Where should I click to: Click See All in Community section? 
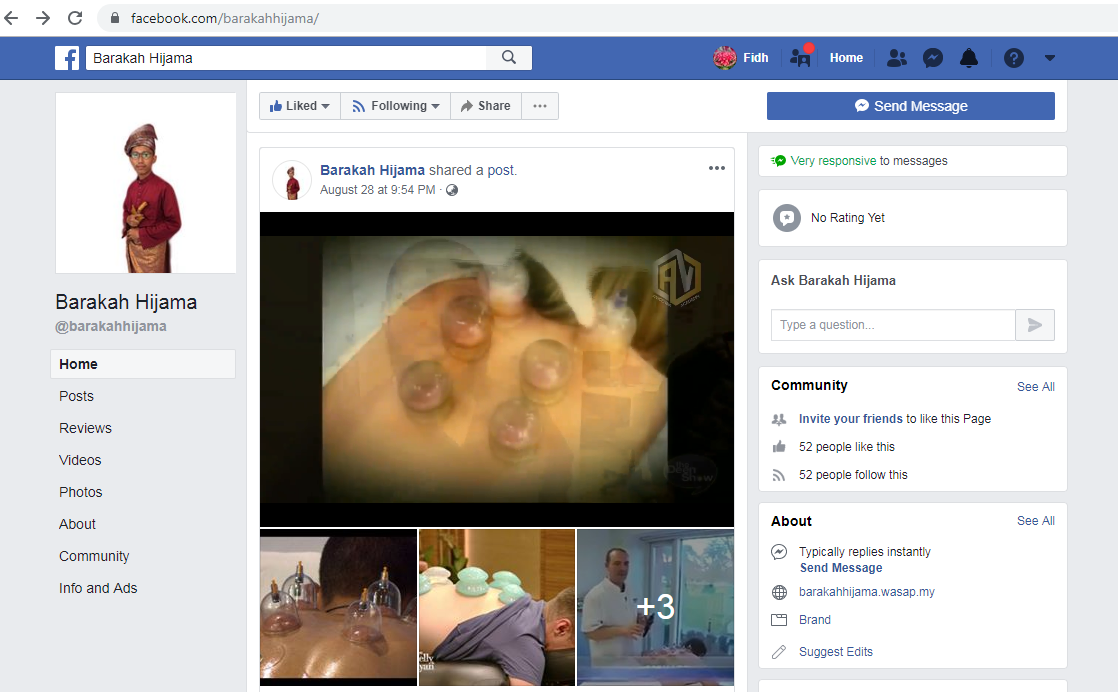(x=1035, y=387)
